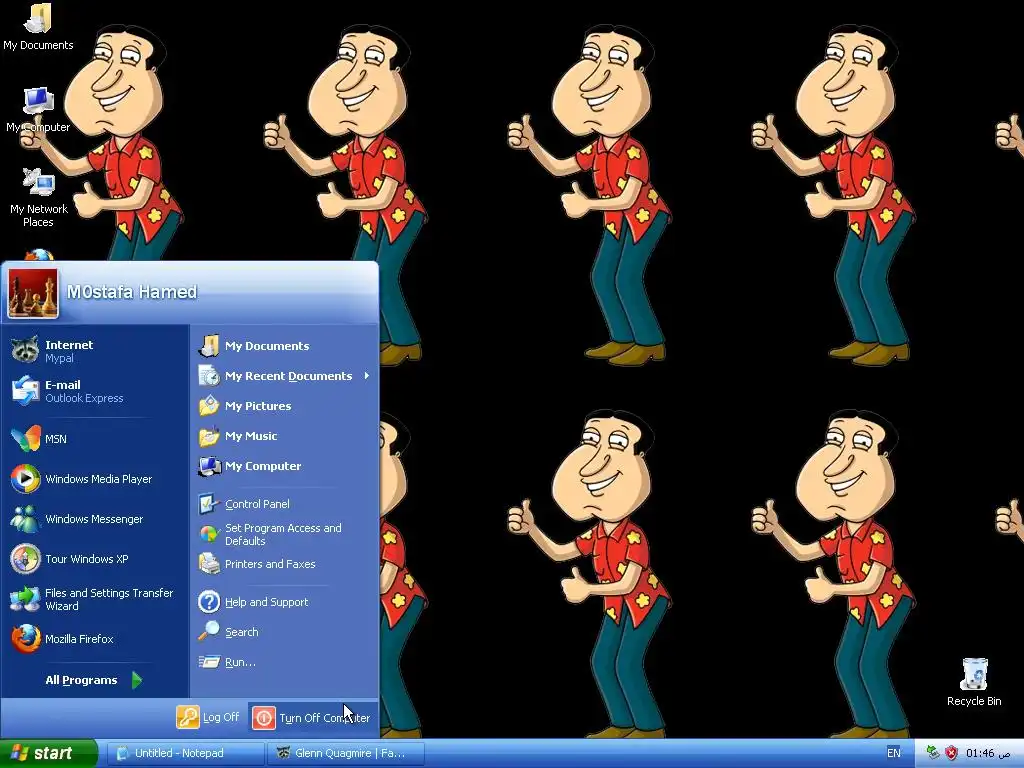Open My Pictures folder
The width and height of the screenshot is (1024, 768).
(x=285, y=406)
